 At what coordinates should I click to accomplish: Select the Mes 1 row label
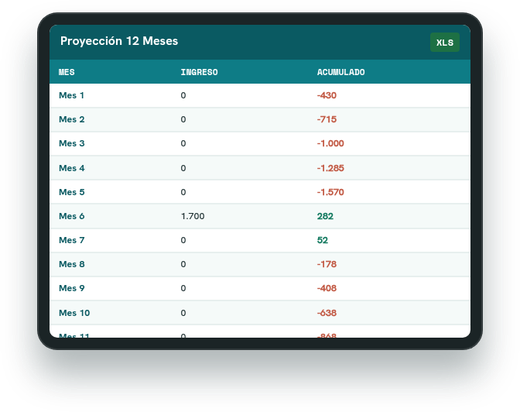tap(71, 95)
